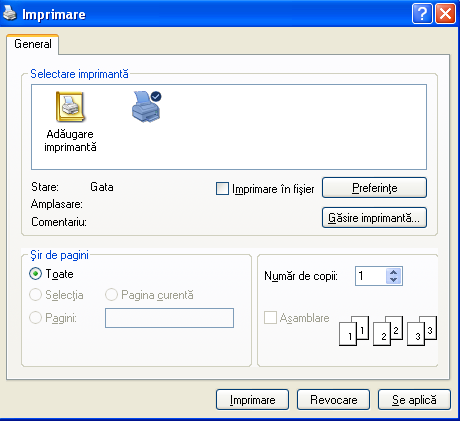Click the Găsire imprimantă button

coord(374,218)
